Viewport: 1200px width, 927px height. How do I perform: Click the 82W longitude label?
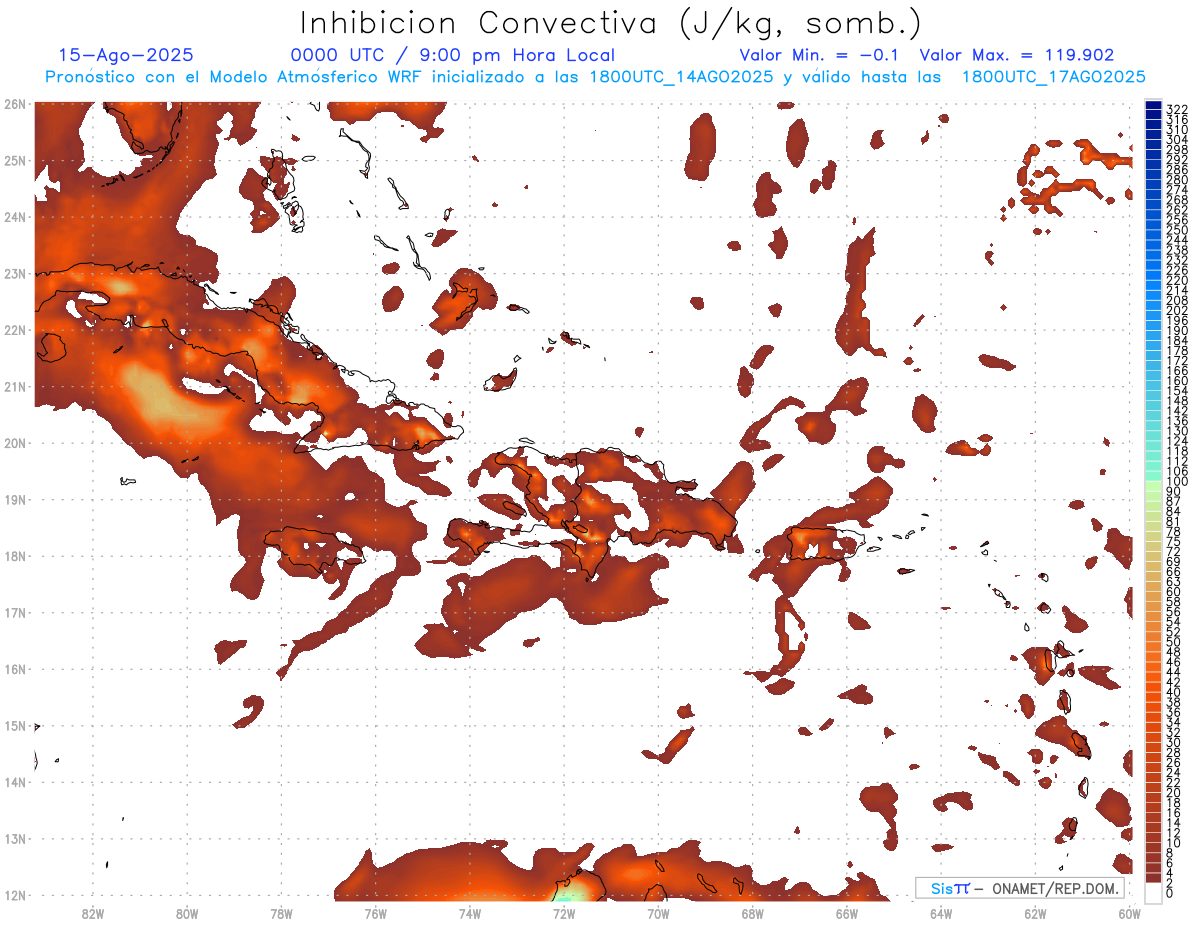tap(93, 914)
